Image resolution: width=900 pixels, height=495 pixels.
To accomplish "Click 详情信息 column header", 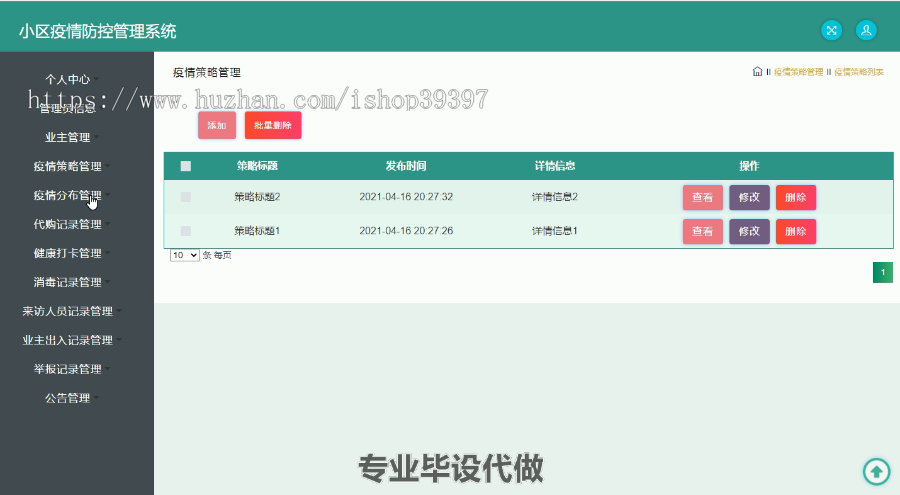I will (x=555, y=166).
